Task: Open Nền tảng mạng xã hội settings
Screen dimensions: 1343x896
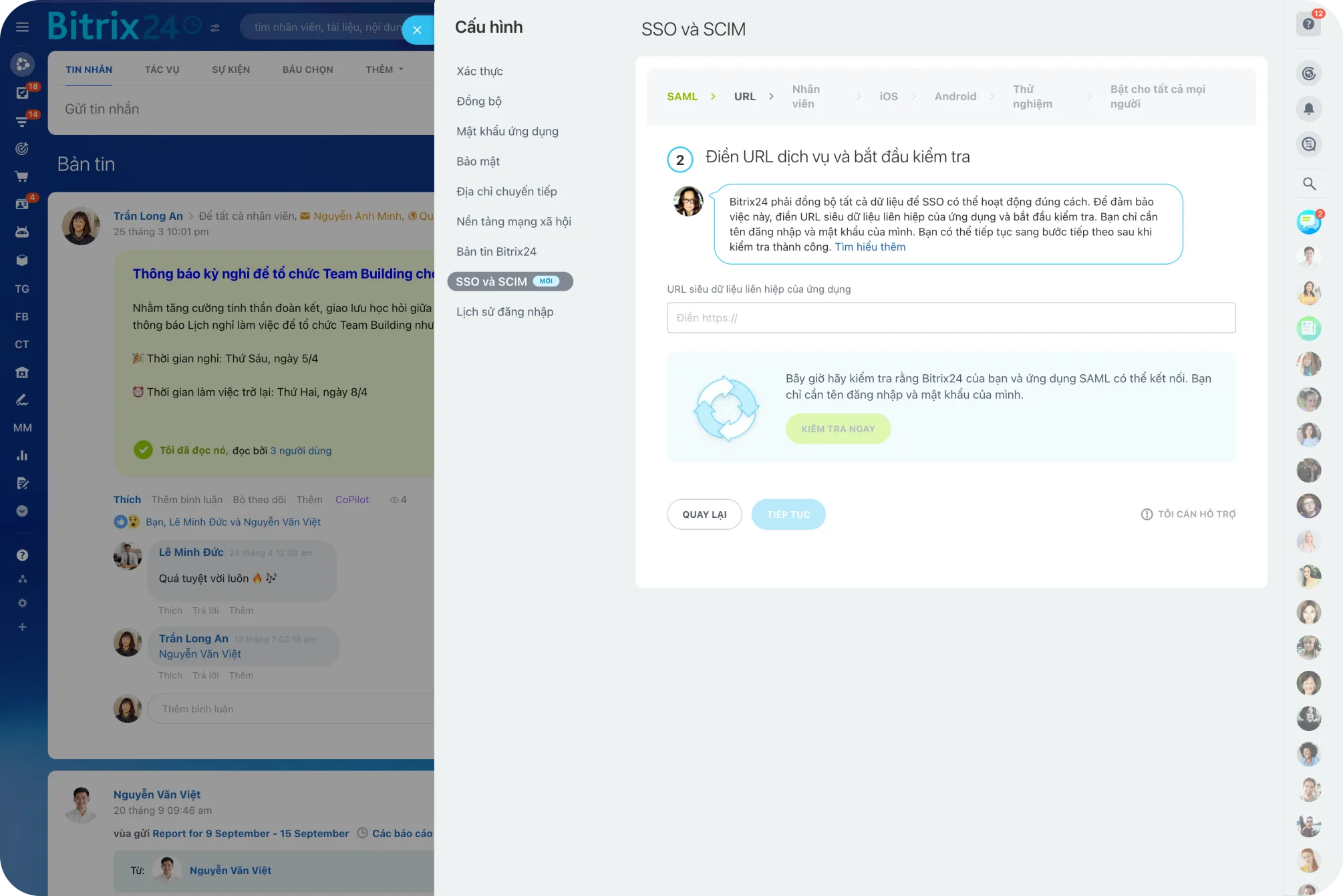Action: point(513,222)
